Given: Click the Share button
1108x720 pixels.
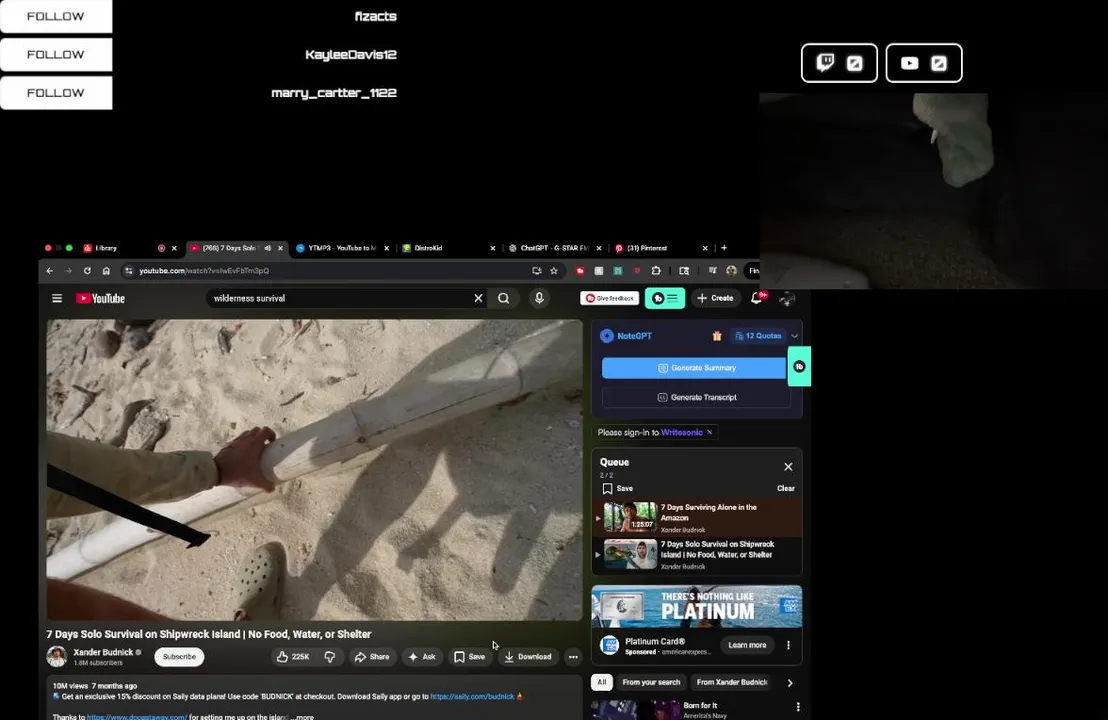Looking at the screenshot, I should pyautogui.click(x=372, y=656).
